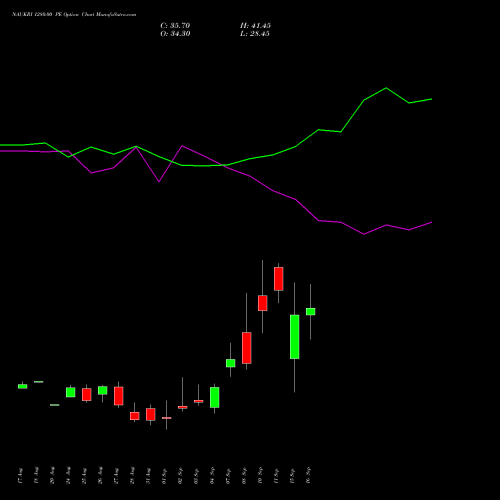Click the green candle above 16 Sep

(311, 312)
